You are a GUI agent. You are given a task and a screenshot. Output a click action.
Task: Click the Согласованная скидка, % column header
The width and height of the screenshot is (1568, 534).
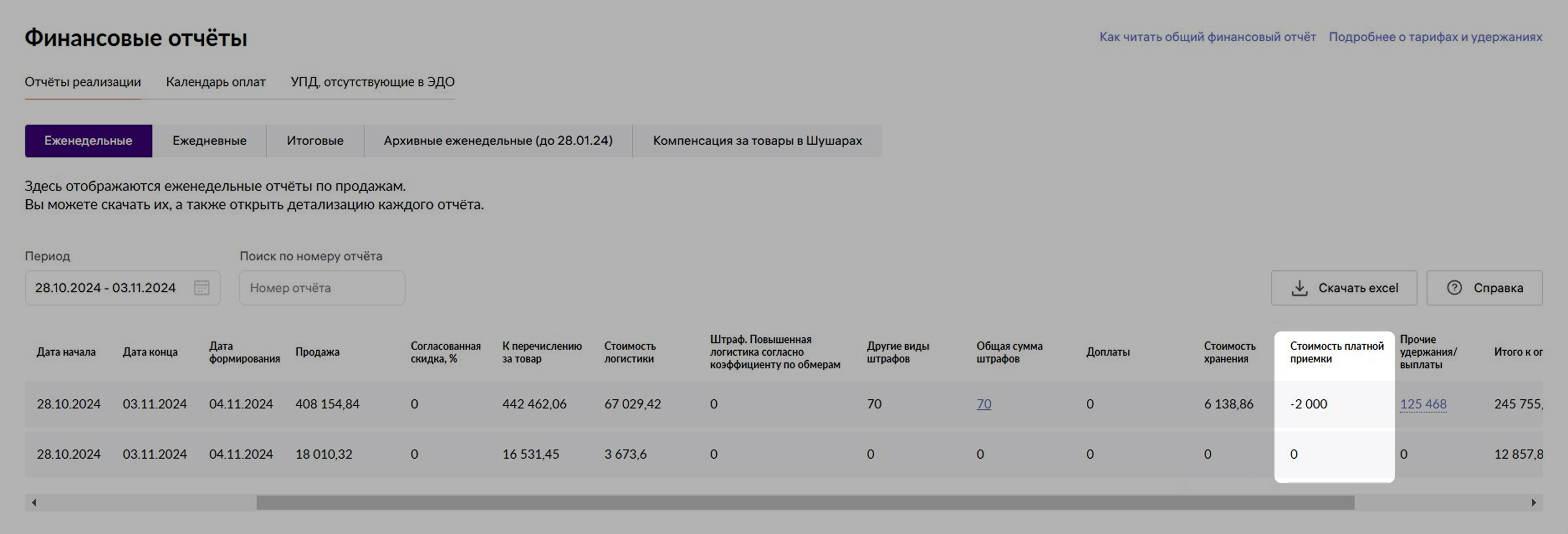446,352
